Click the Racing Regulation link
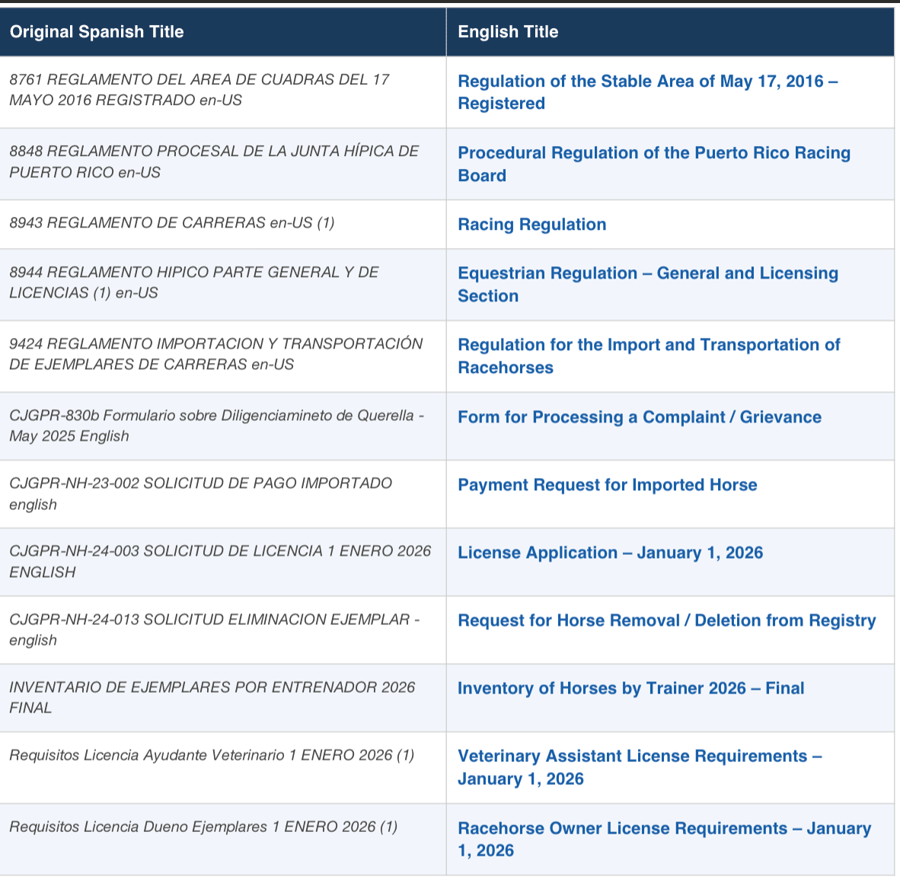 [531, 224]
